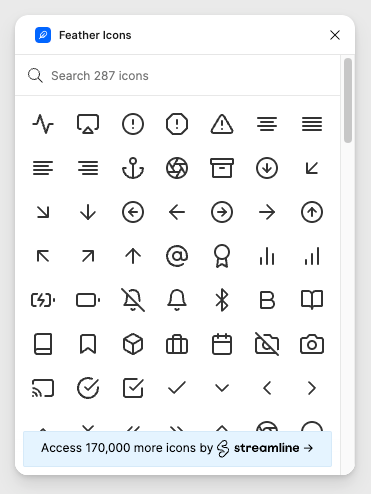Select the plain arrow-left icon
The width and height of the screenshot is (371, 494).
[177, 212]
